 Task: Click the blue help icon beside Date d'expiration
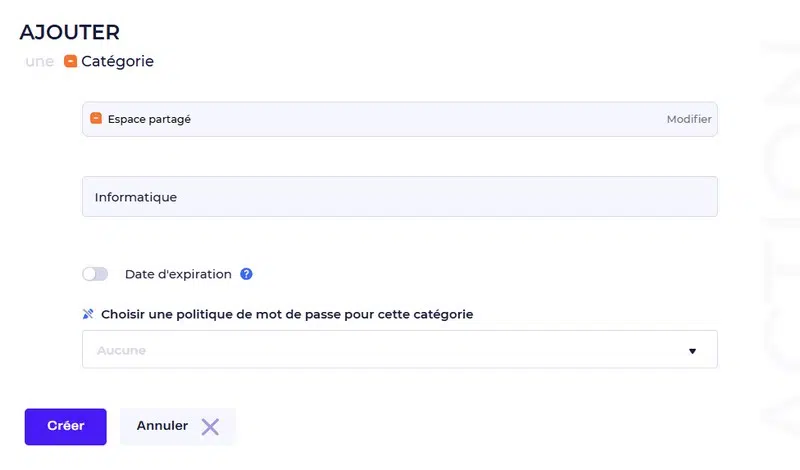(x=246, y=274)
